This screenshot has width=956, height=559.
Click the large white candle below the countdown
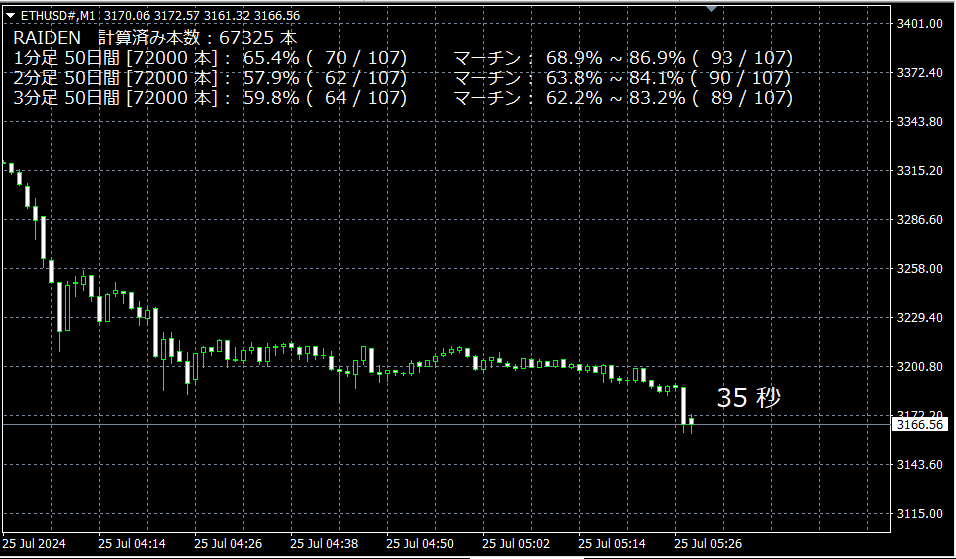coord(684,406)
